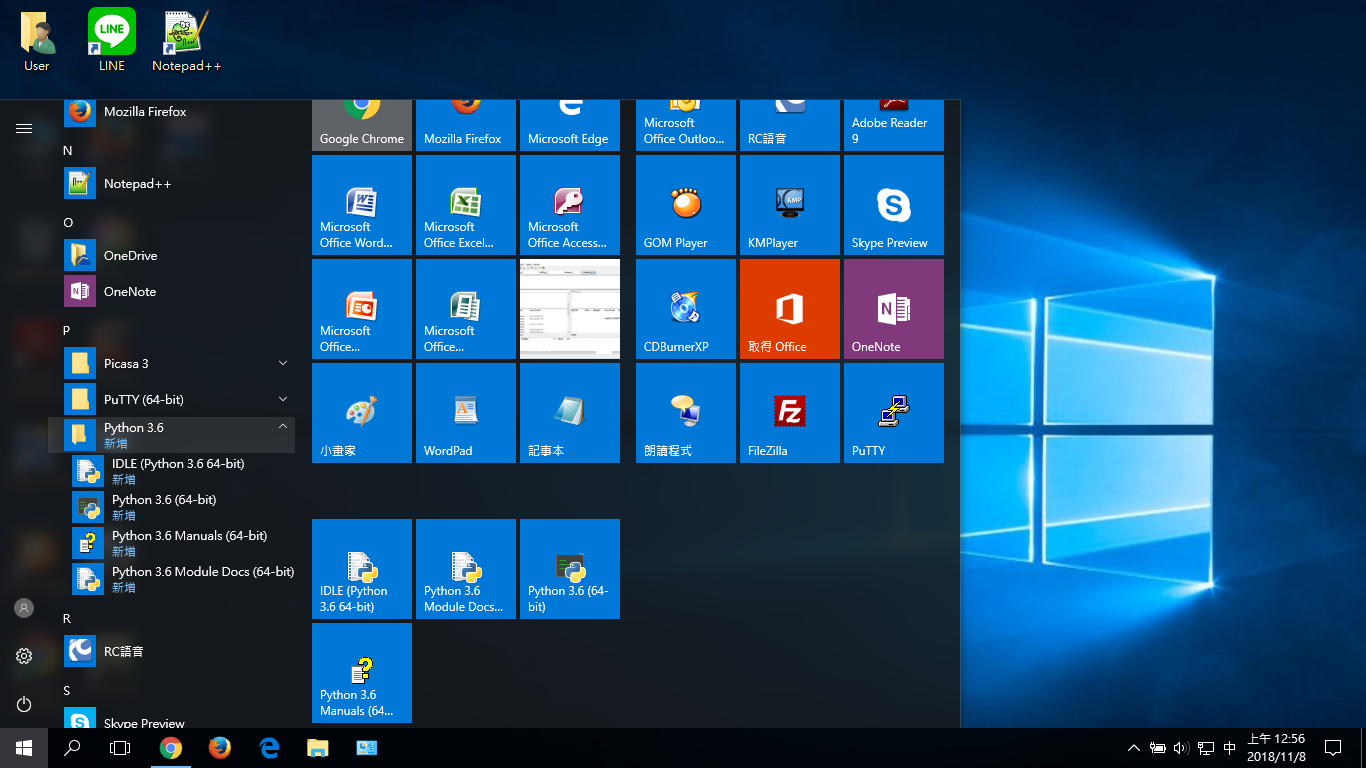Viewport: 1366px width, 768px height.
Task: Open taskbar search magnifier
Action: click(72, 748)
